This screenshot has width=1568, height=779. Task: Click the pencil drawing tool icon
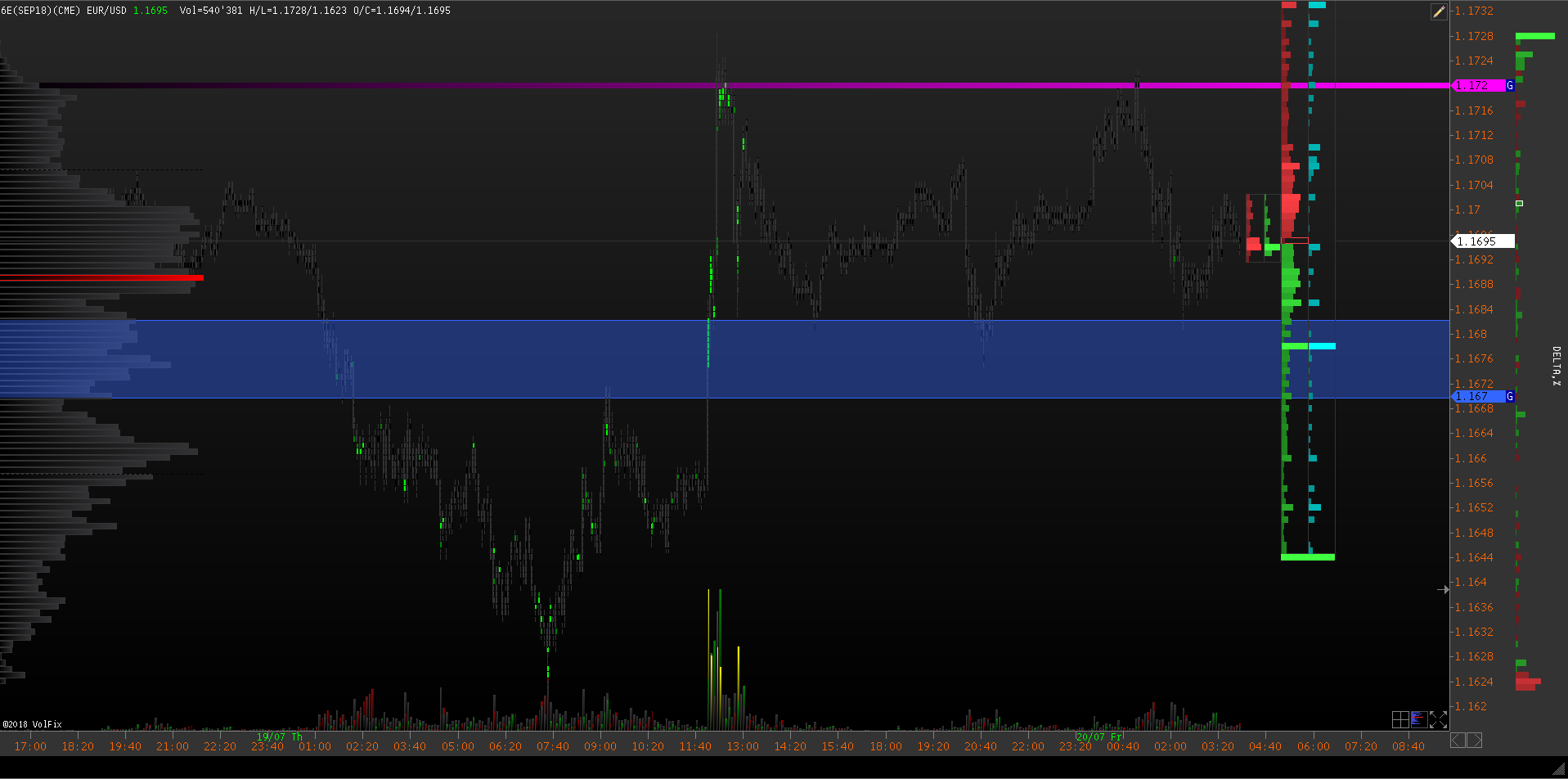(1439, 11)
